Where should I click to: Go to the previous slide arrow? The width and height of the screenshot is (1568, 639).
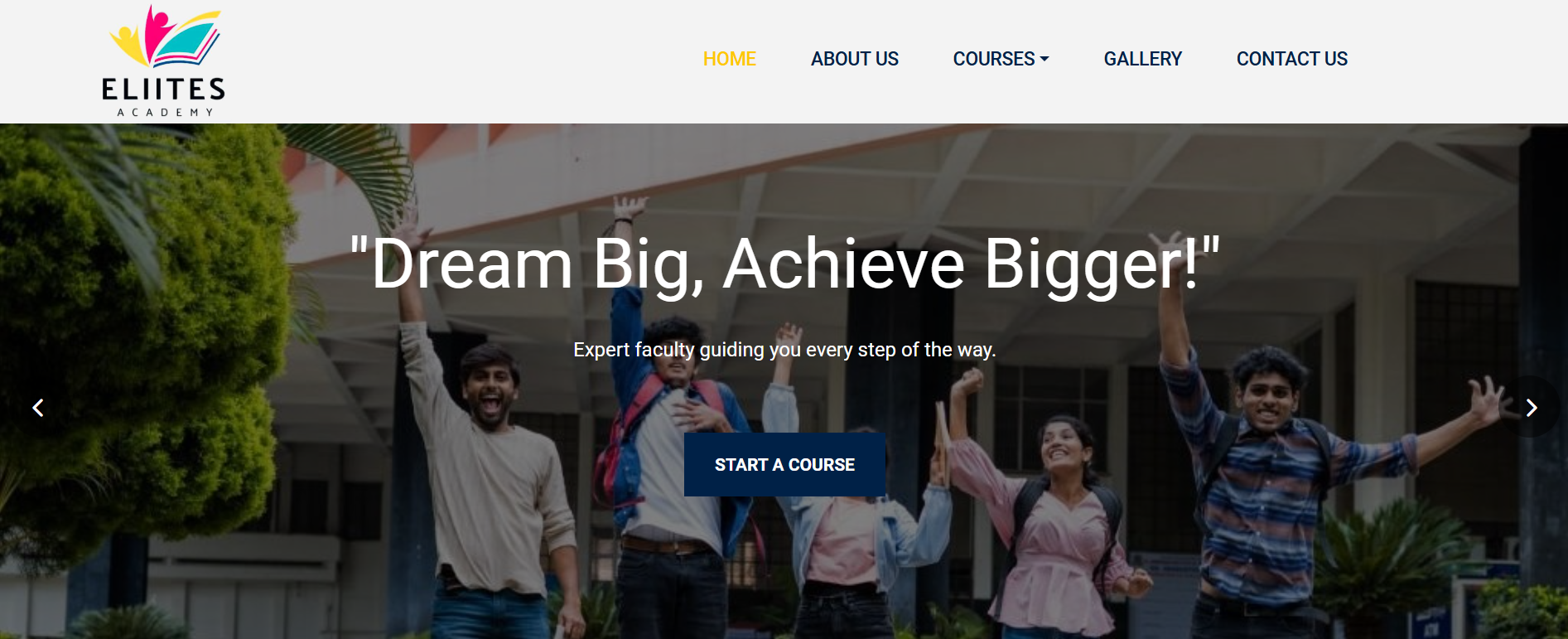37,408
